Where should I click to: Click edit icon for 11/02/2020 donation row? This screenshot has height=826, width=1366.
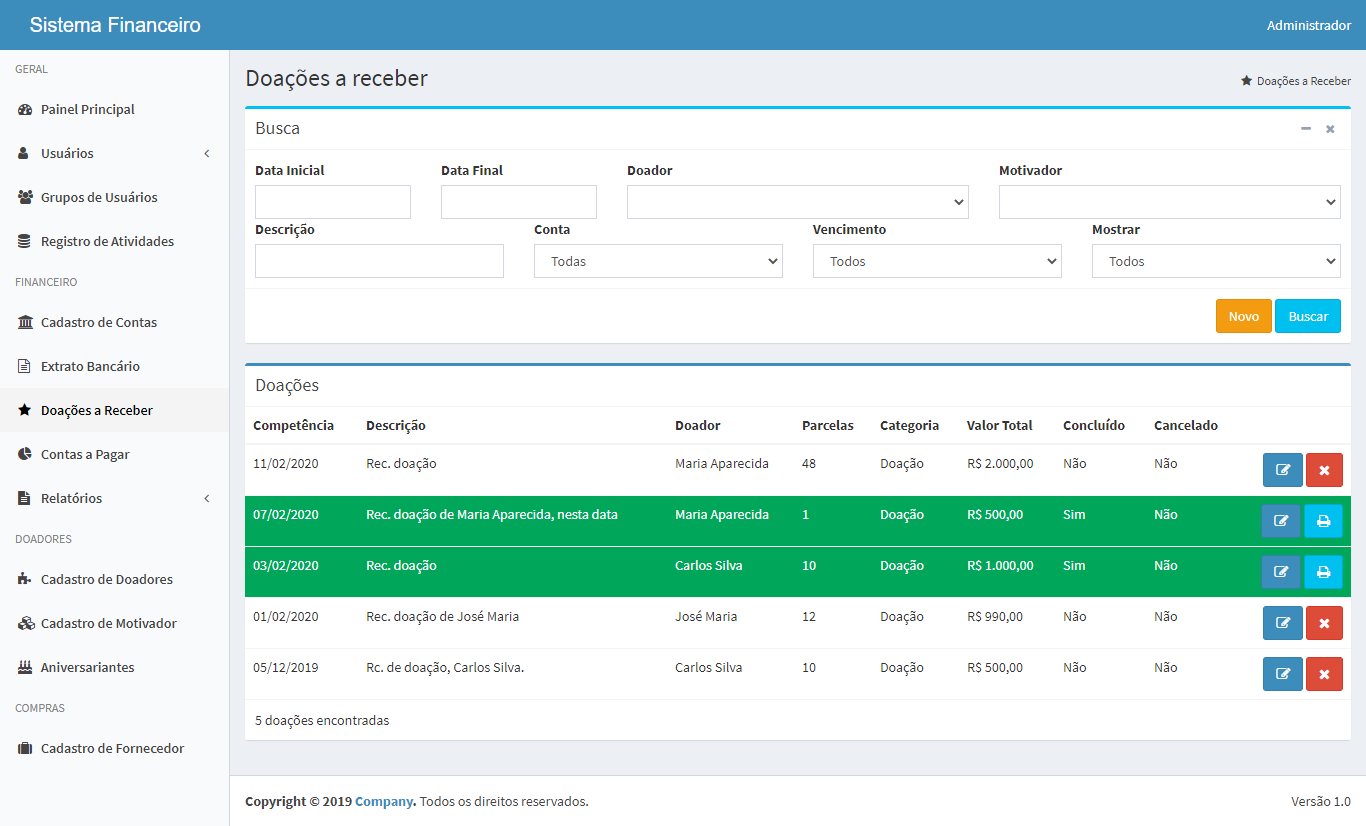[1282, 470]
